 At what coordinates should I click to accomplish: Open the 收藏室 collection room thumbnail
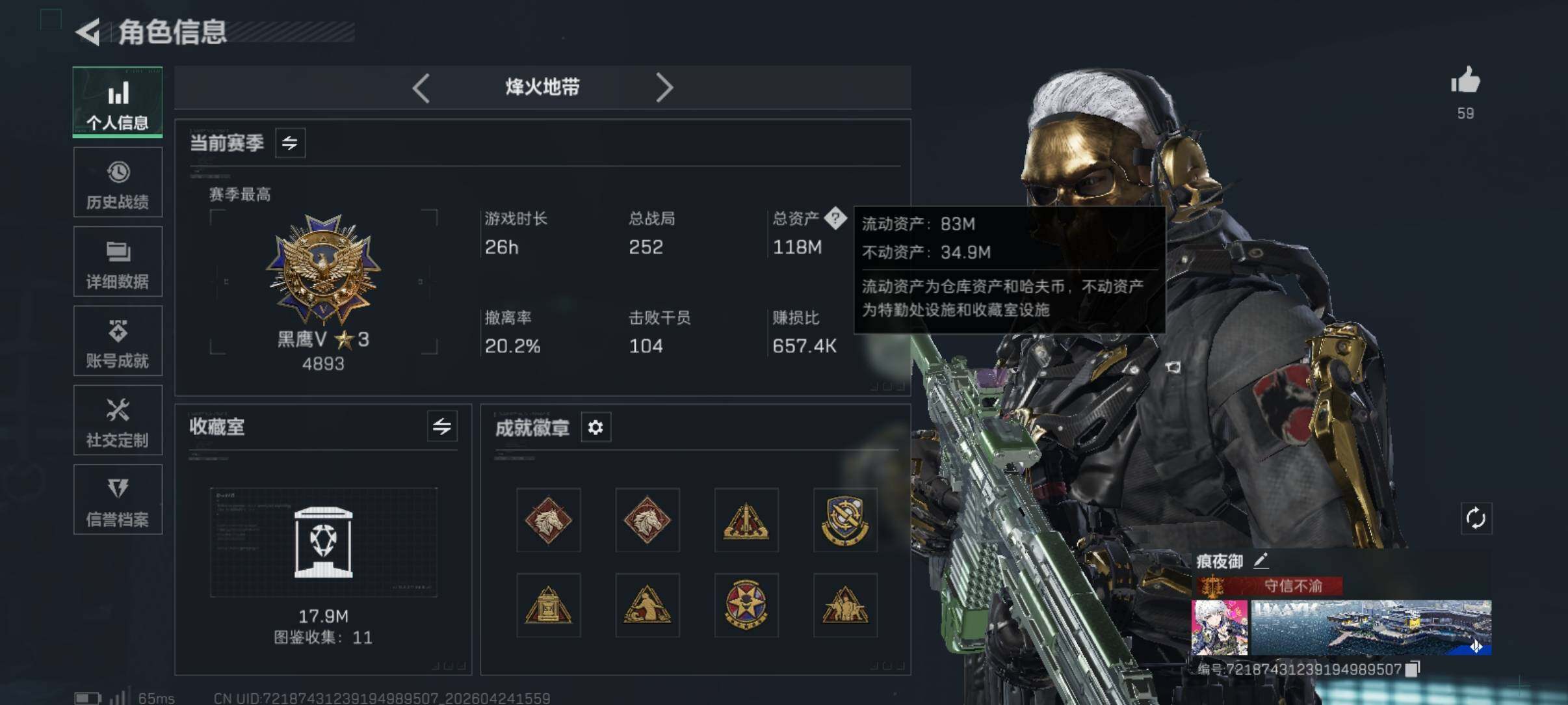[x=323, y=542]
